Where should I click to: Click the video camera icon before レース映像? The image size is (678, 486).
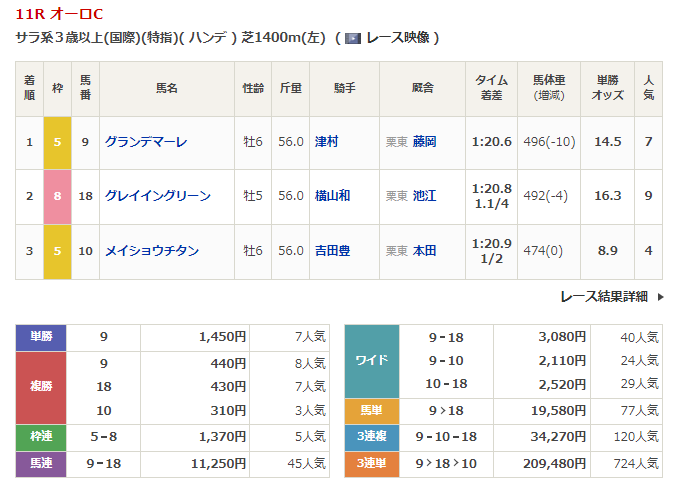point(352,38)
